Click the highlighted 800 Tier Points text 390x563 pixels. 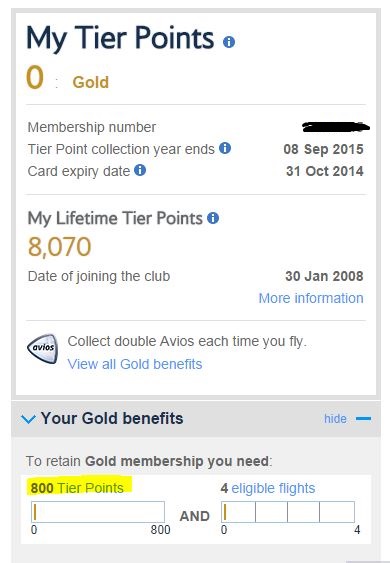tap(77, 488)
